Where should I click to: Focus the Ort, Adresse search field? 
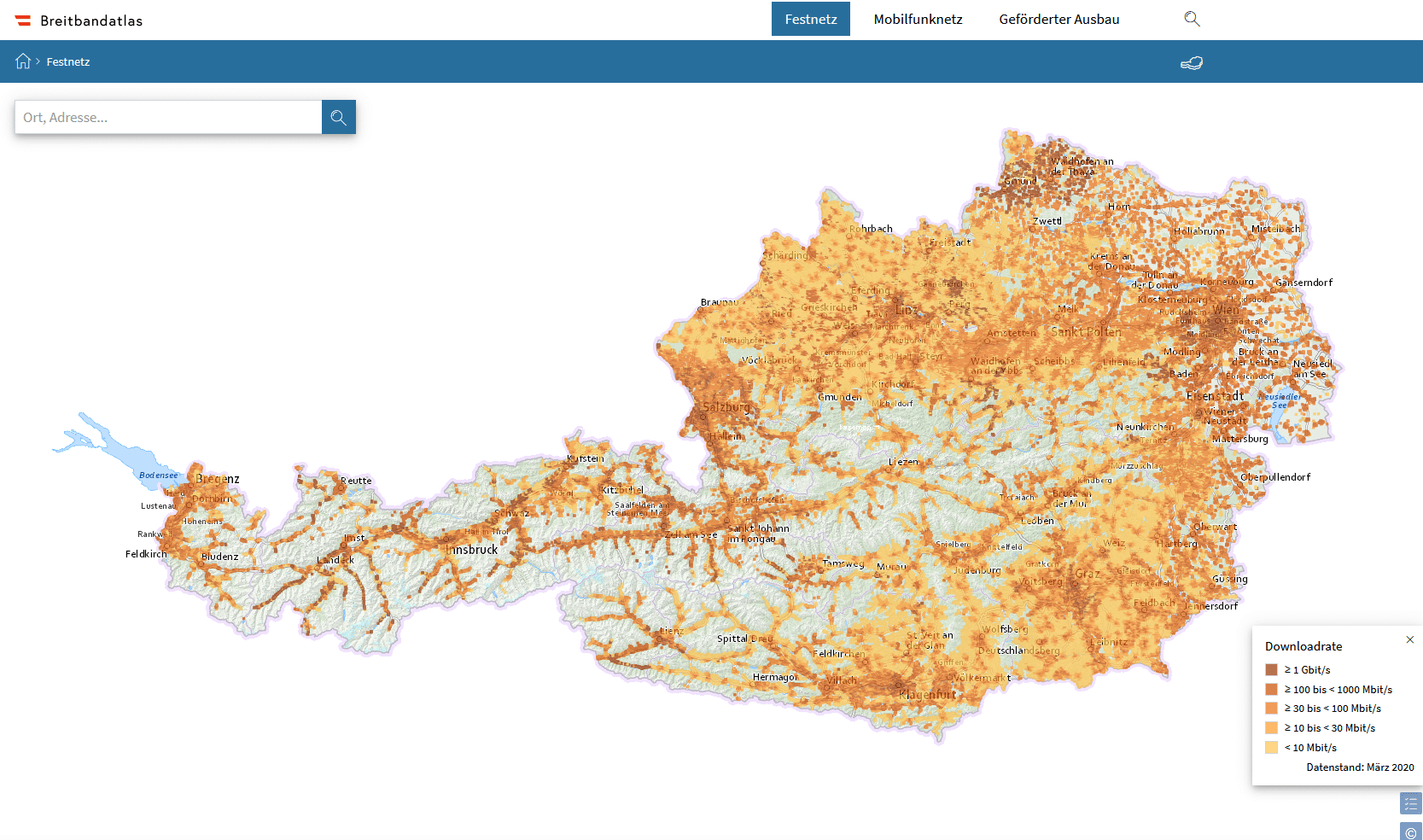(168, 118)
